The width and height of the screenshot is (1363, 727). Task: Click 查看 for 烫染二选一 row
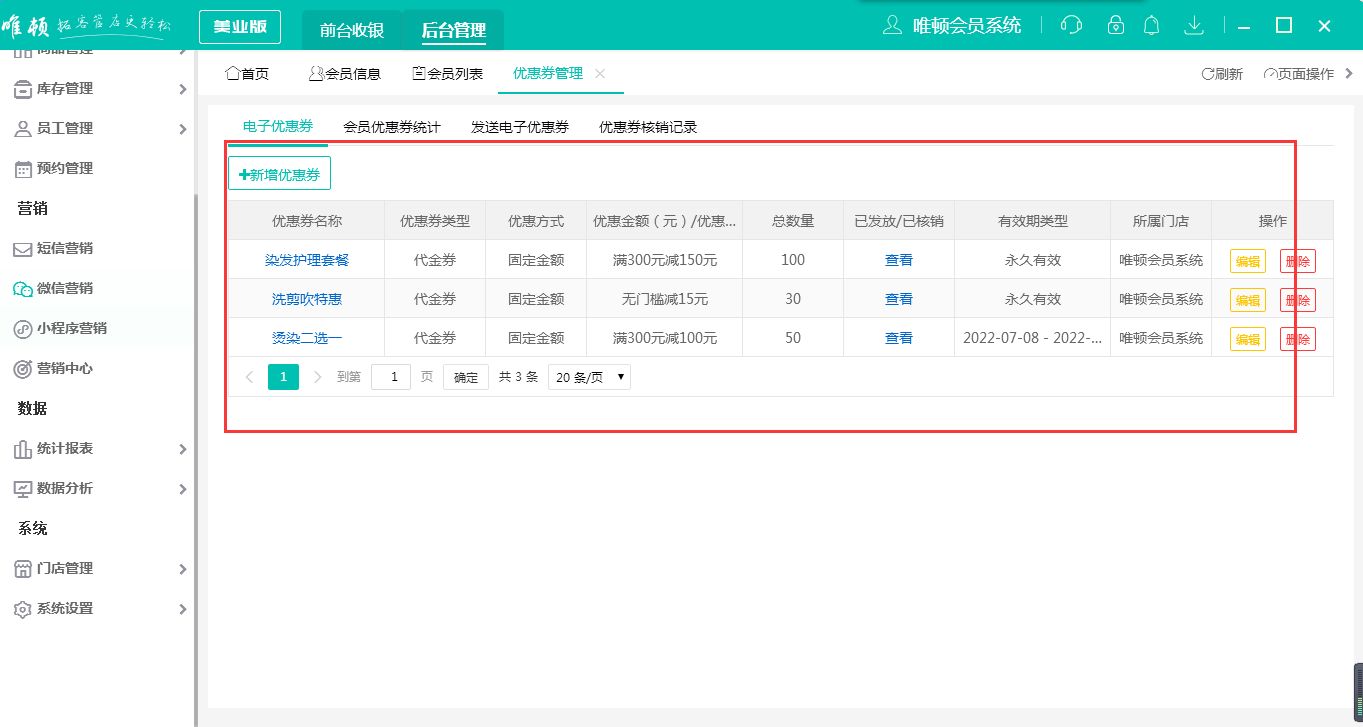pyautogui.click(x=899, y=338)
